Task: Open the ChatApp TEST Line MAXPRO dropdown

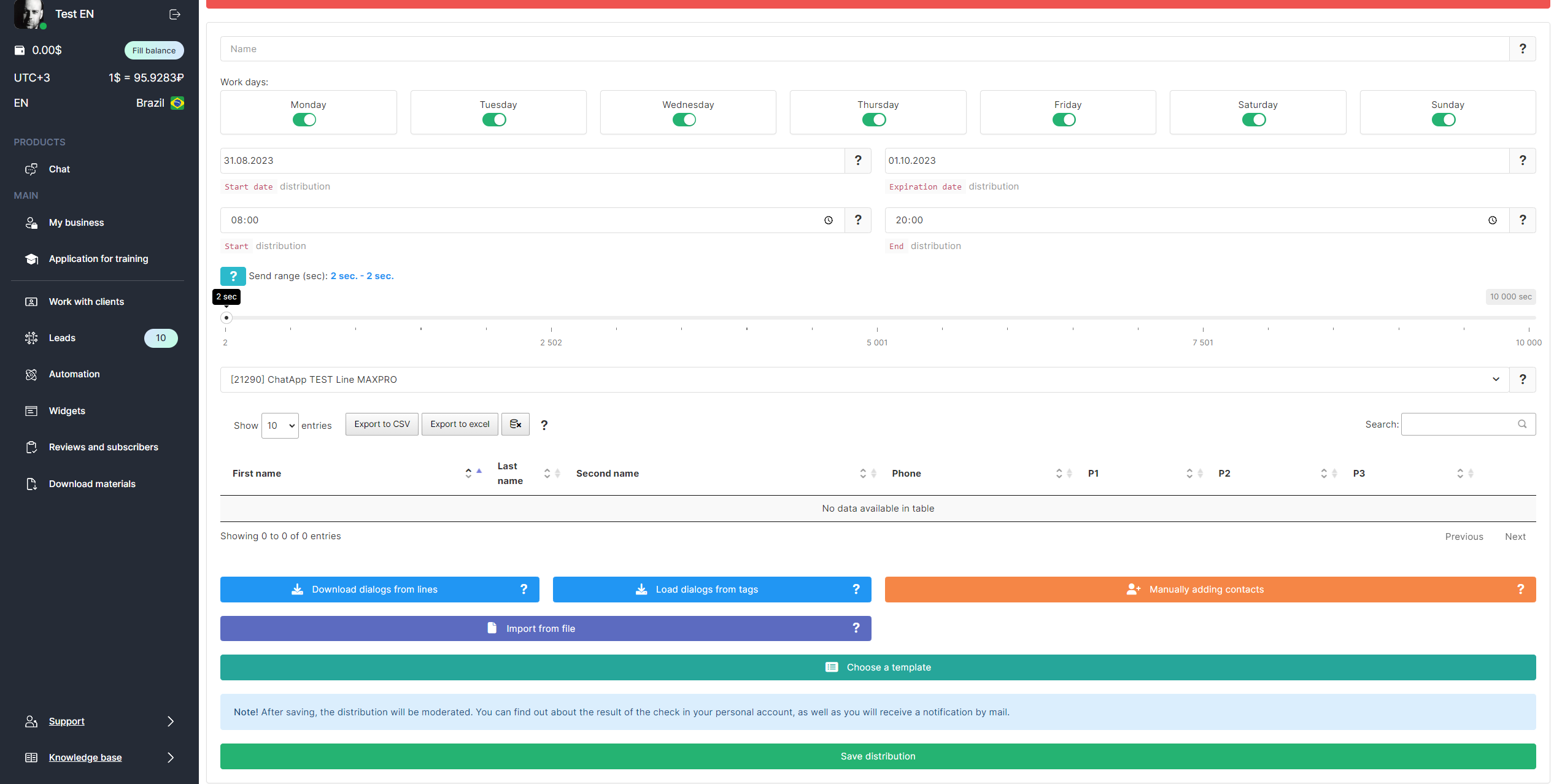Action: point(864,380)
